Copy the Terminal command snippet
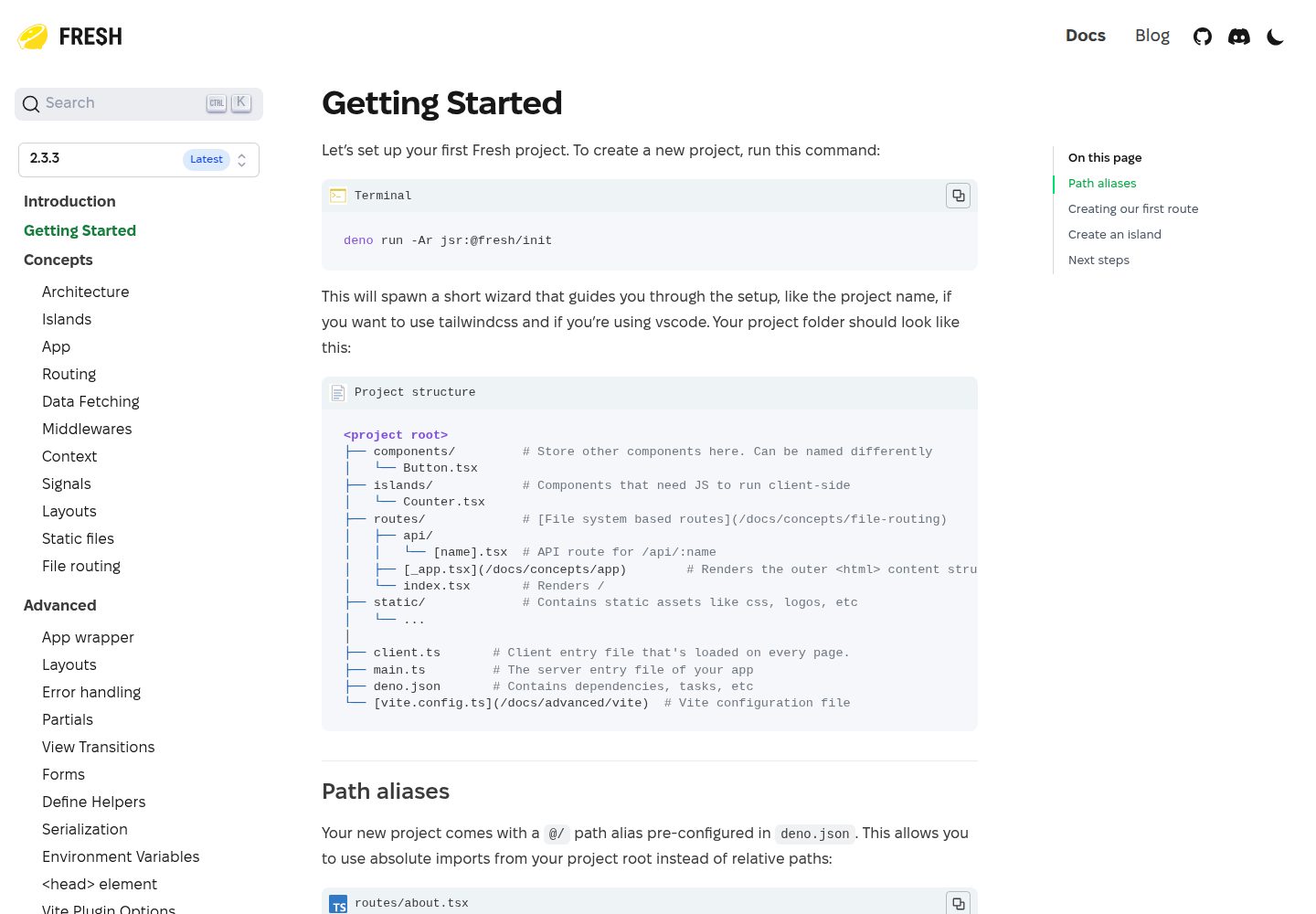 (x=958, y=196)
